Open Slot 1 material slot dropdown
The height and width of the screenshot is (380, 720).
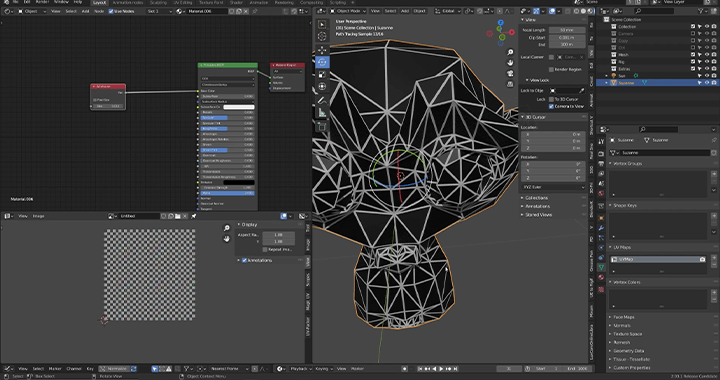tap(159, 11)
